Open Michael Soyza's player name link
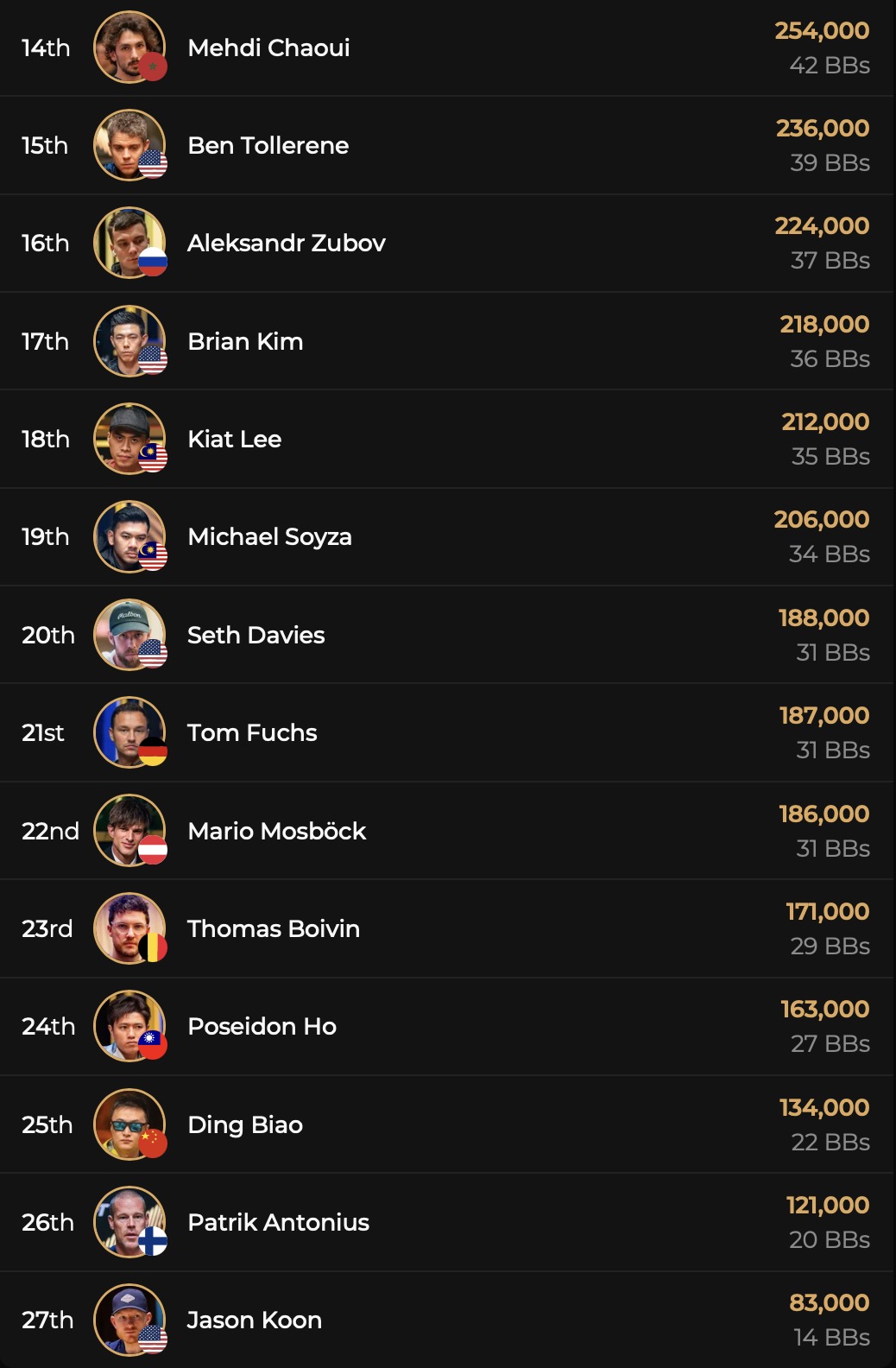896x1368 pixels. [269, 536]
